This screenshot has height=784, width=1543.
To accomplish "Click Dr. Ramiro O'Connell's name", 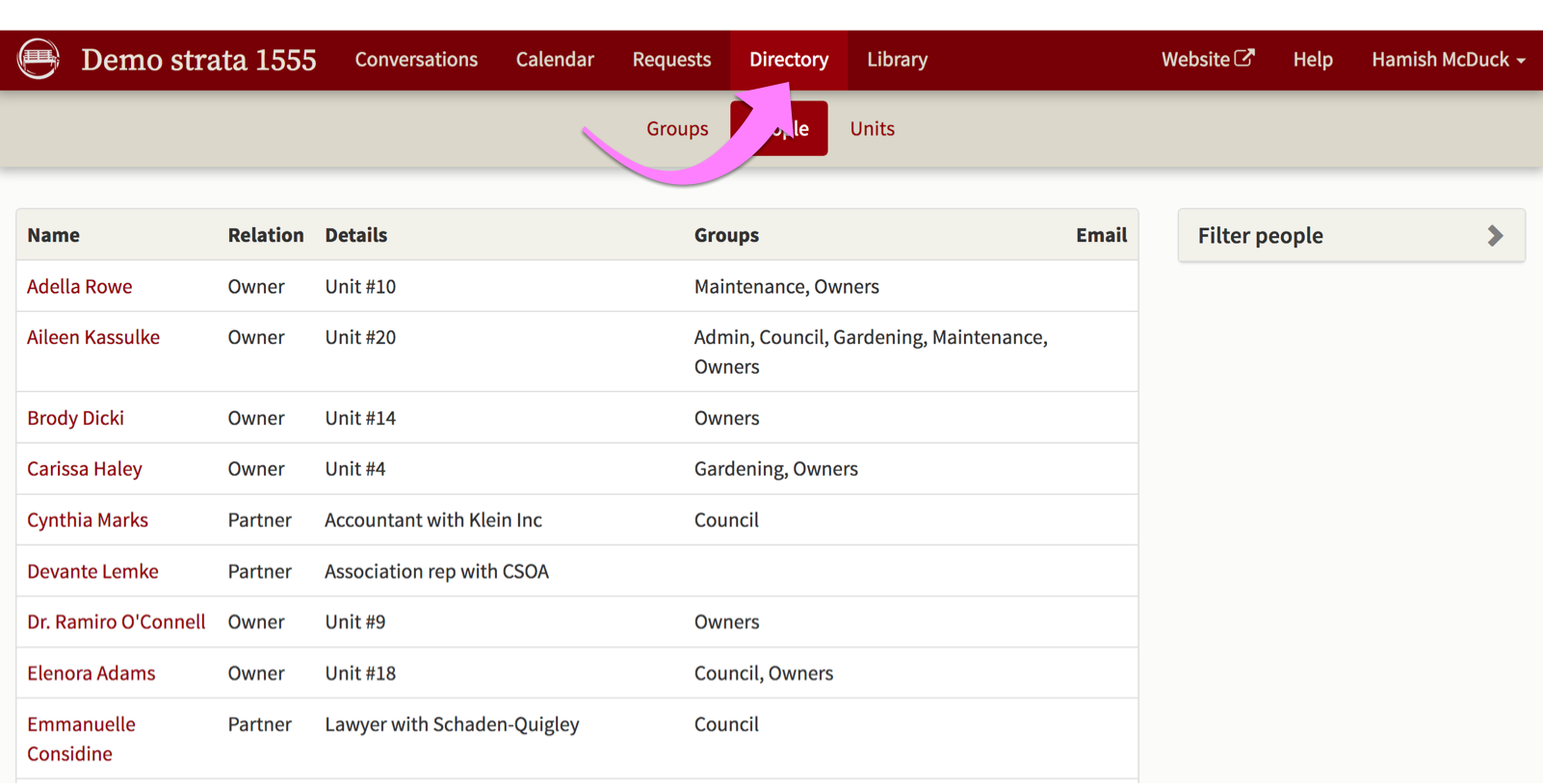I will 116,622.
